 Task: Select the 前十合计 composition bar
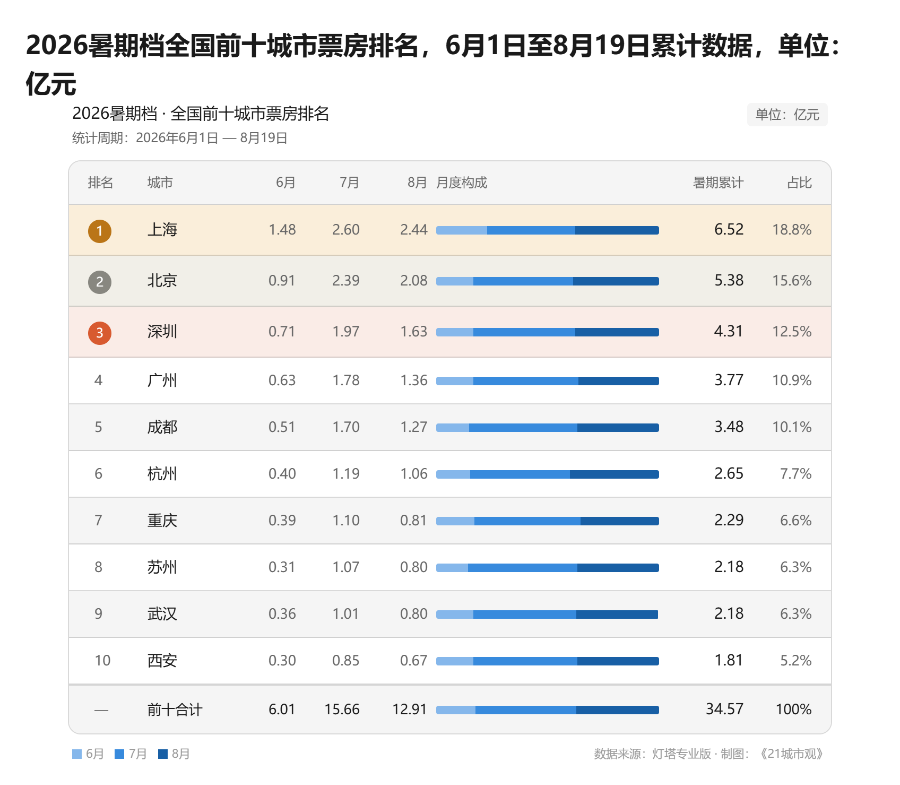pyautogui.click(x=547, y=710)
